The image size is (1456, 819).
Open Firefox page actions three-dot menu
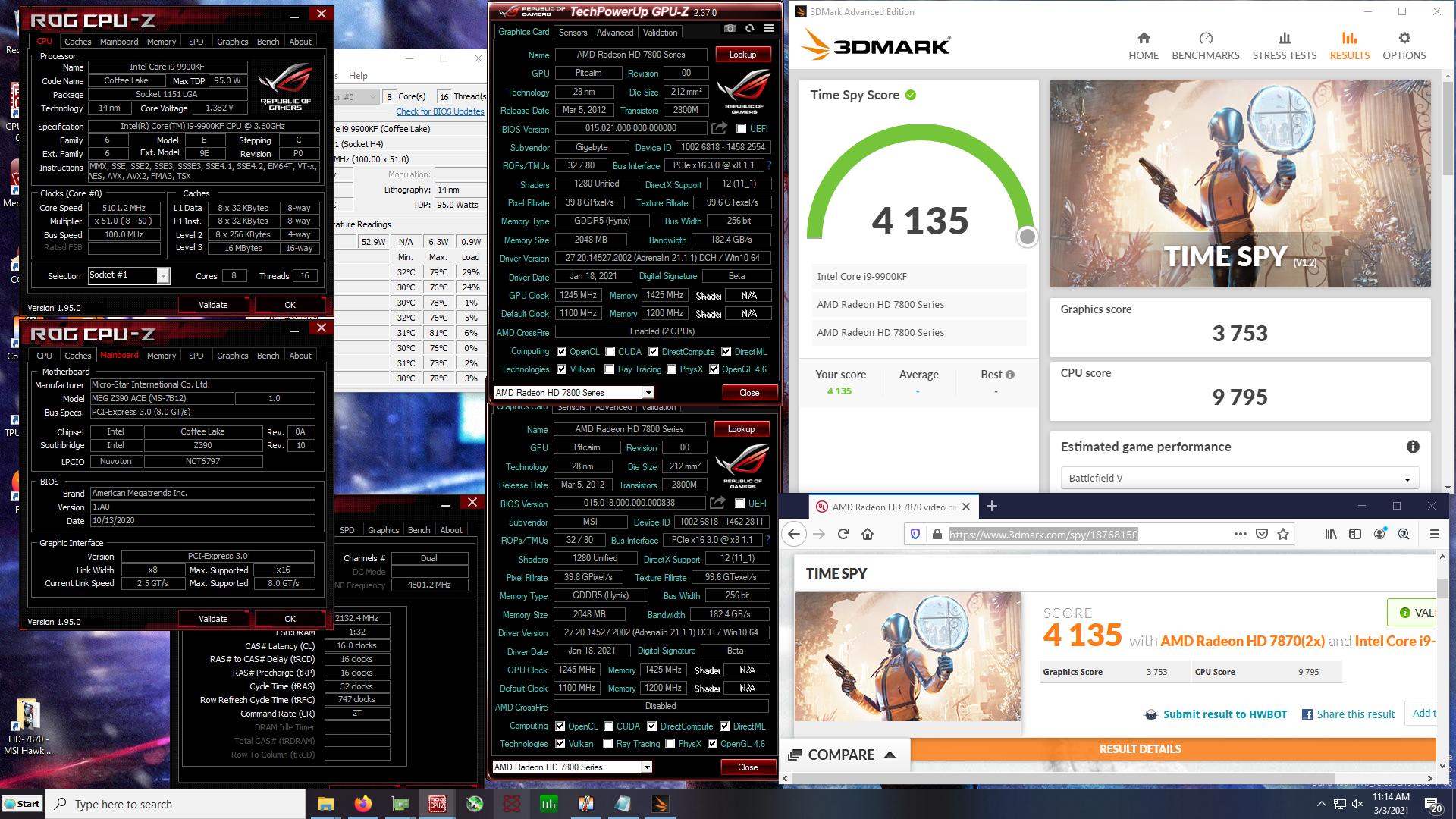[x=1240, y=534]
